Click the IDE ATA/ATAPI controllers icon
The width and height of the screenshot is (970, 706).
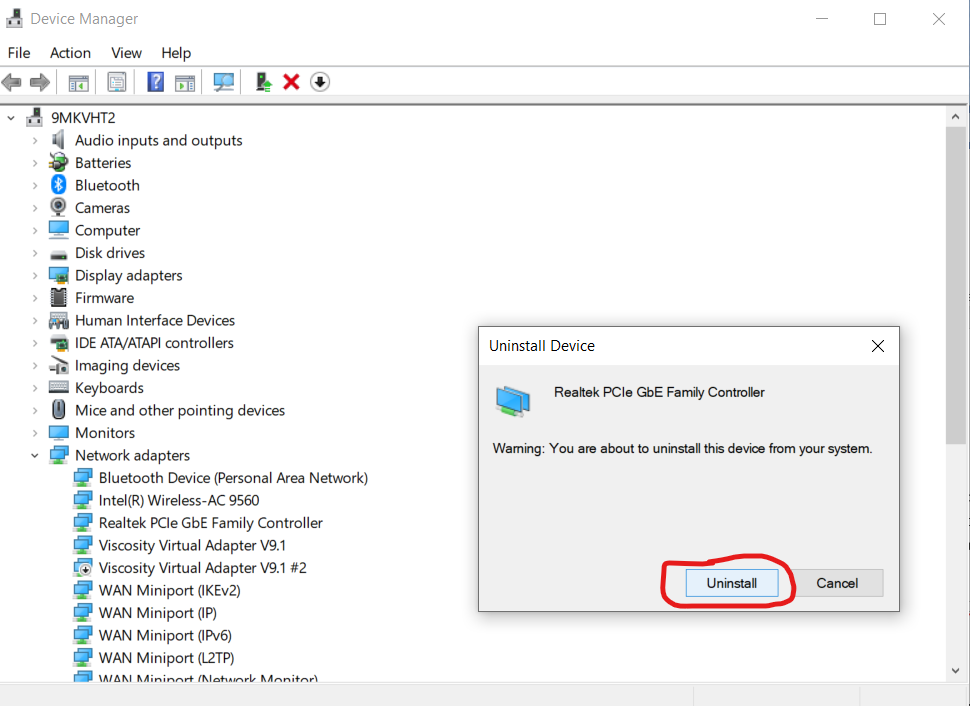click(x=59, y=343)
